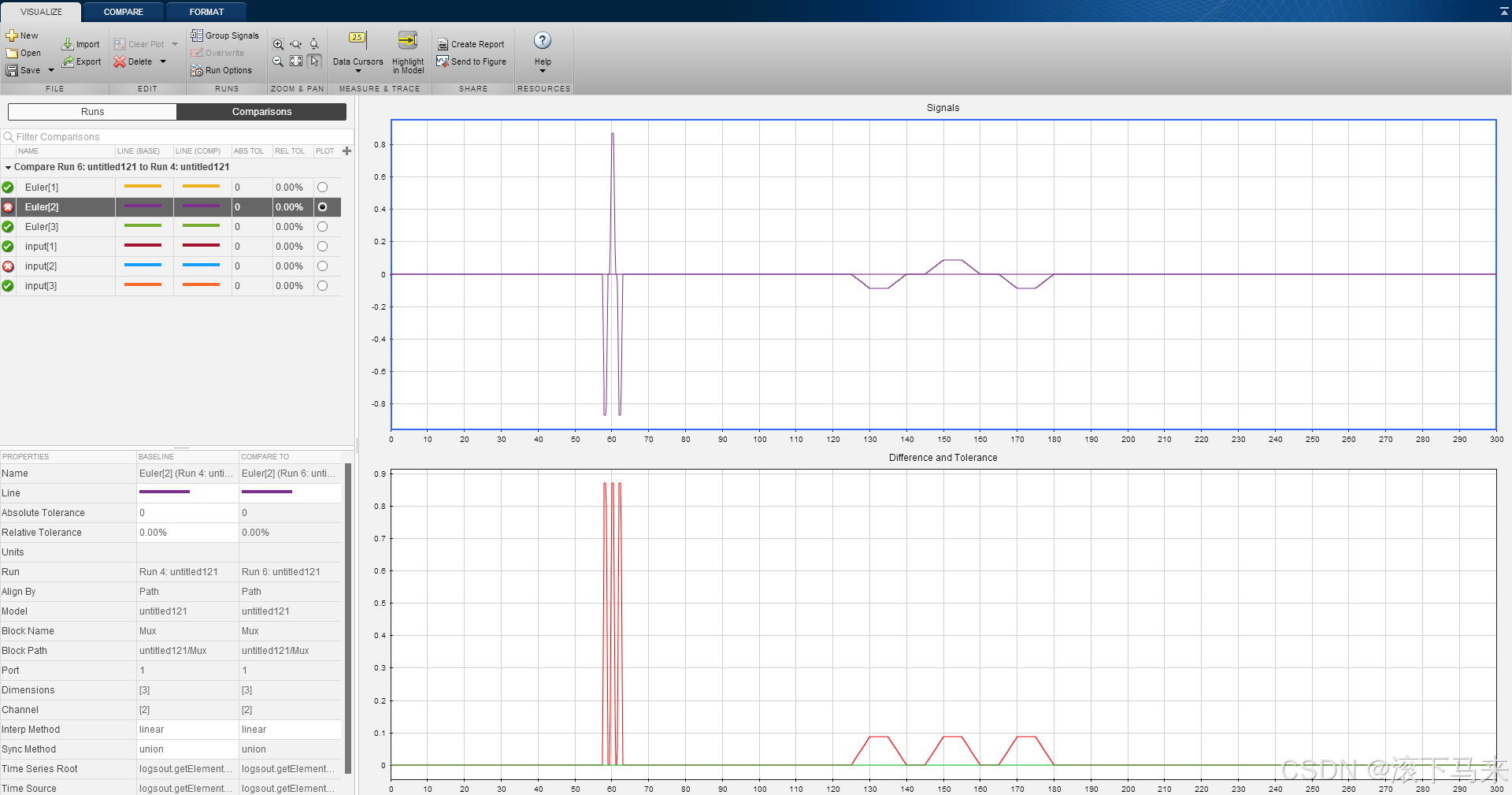The image size is (1512, 795).
Task: Click the baseline Line color swatch
Action: pos(164,492)
